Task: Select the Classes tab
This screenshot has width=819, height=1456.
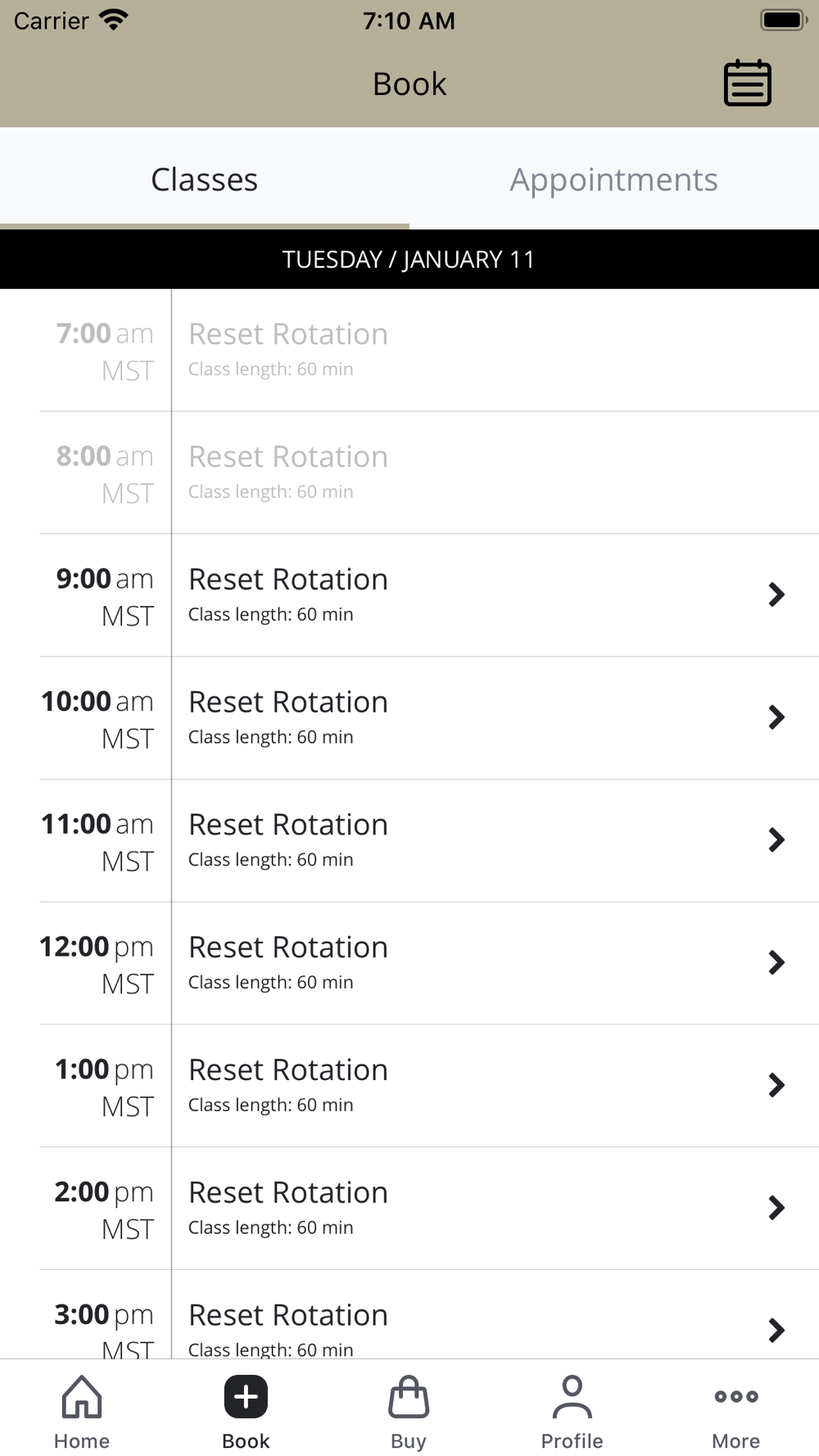Action: point(205,179)
